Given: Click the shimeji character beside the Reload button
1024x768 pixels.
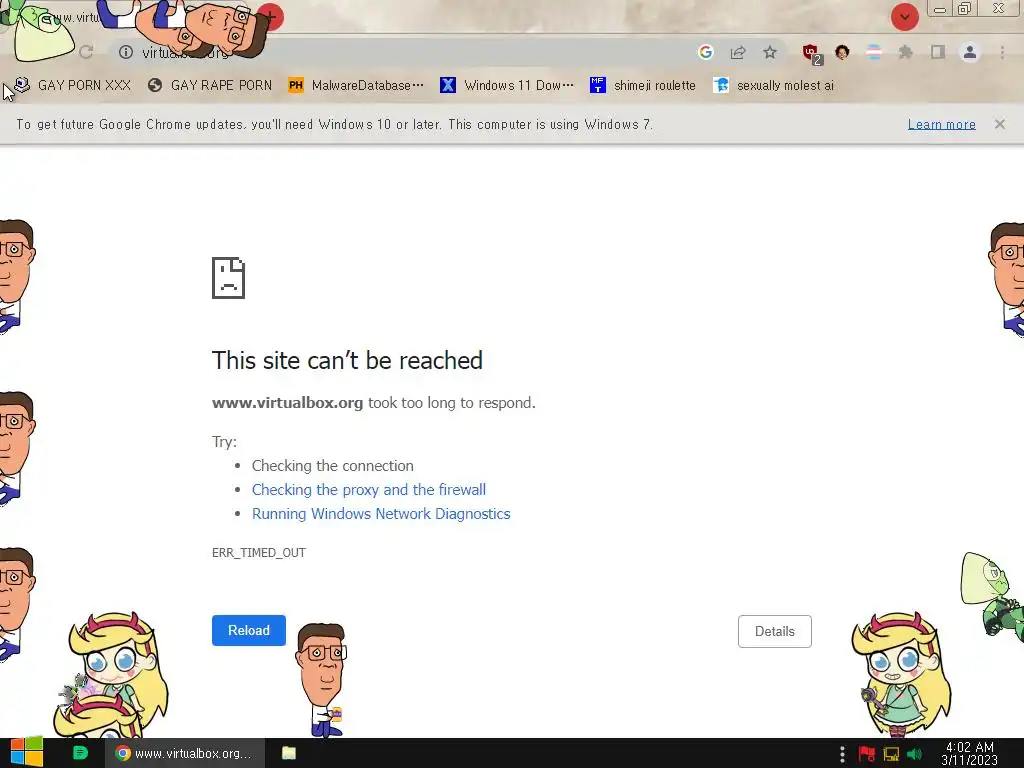Looking at the screenshot, I should tap(322, 680).
